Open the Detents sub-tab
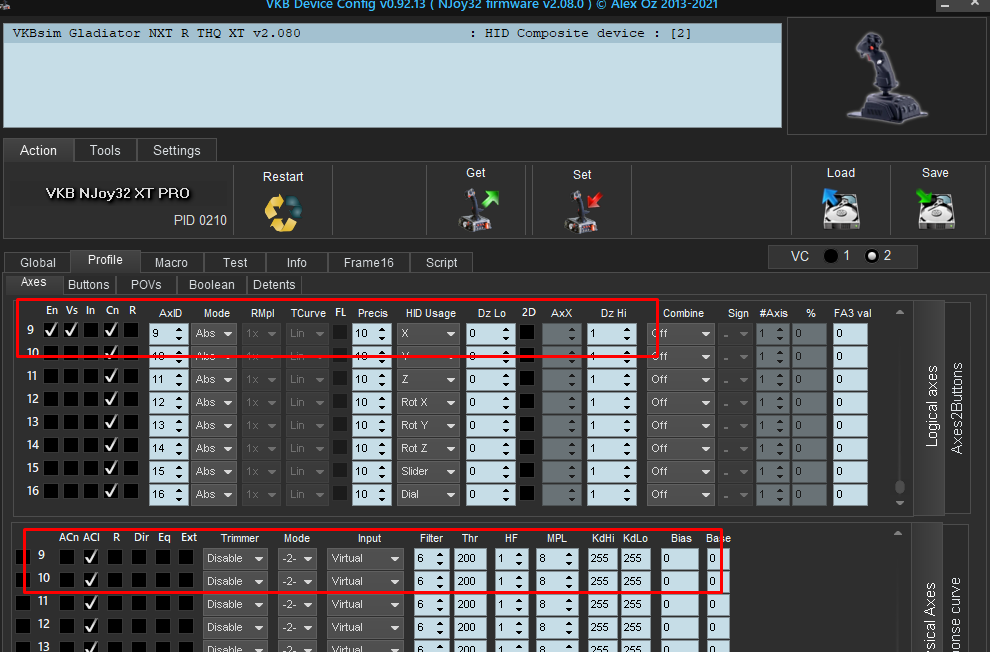Image resolution: width=990 pixels, height=652 pixels. [x=274, y=285]
